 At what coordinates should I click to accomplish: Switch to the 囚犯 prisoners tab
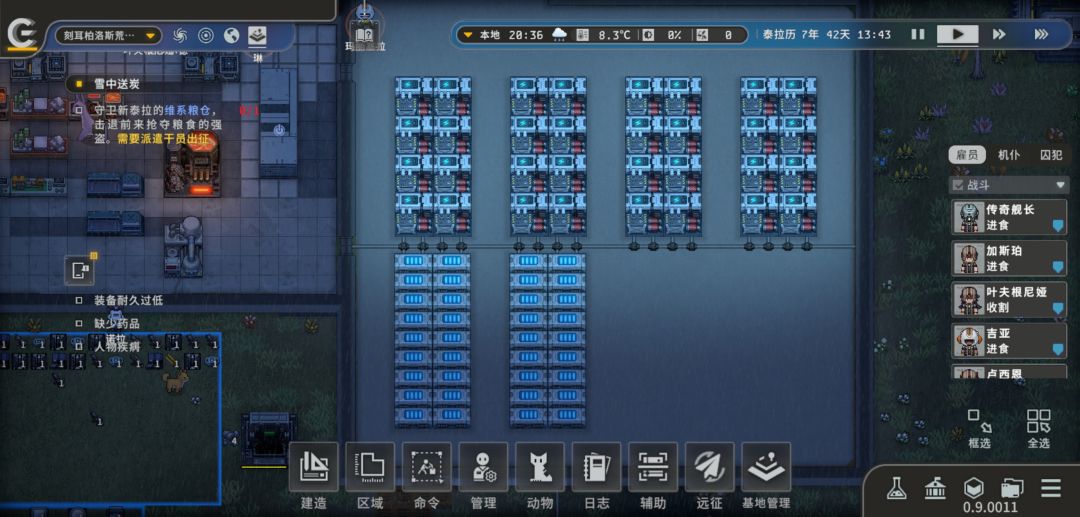tap(1050, 155)
